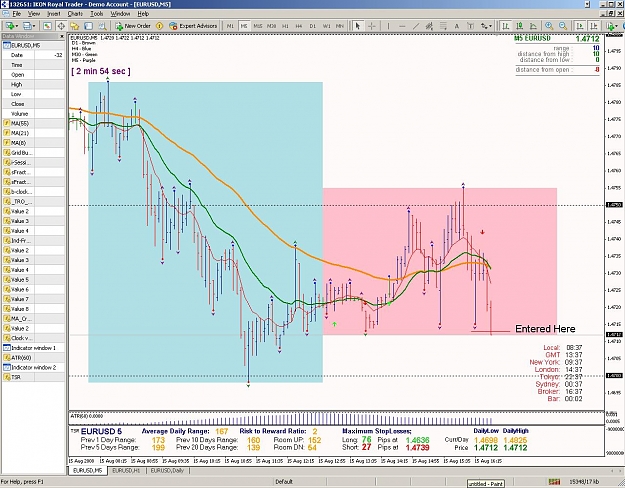The image size is (625, 488).
Task: Toggle chart Auto Scroll
Action: tap(580, 26)
